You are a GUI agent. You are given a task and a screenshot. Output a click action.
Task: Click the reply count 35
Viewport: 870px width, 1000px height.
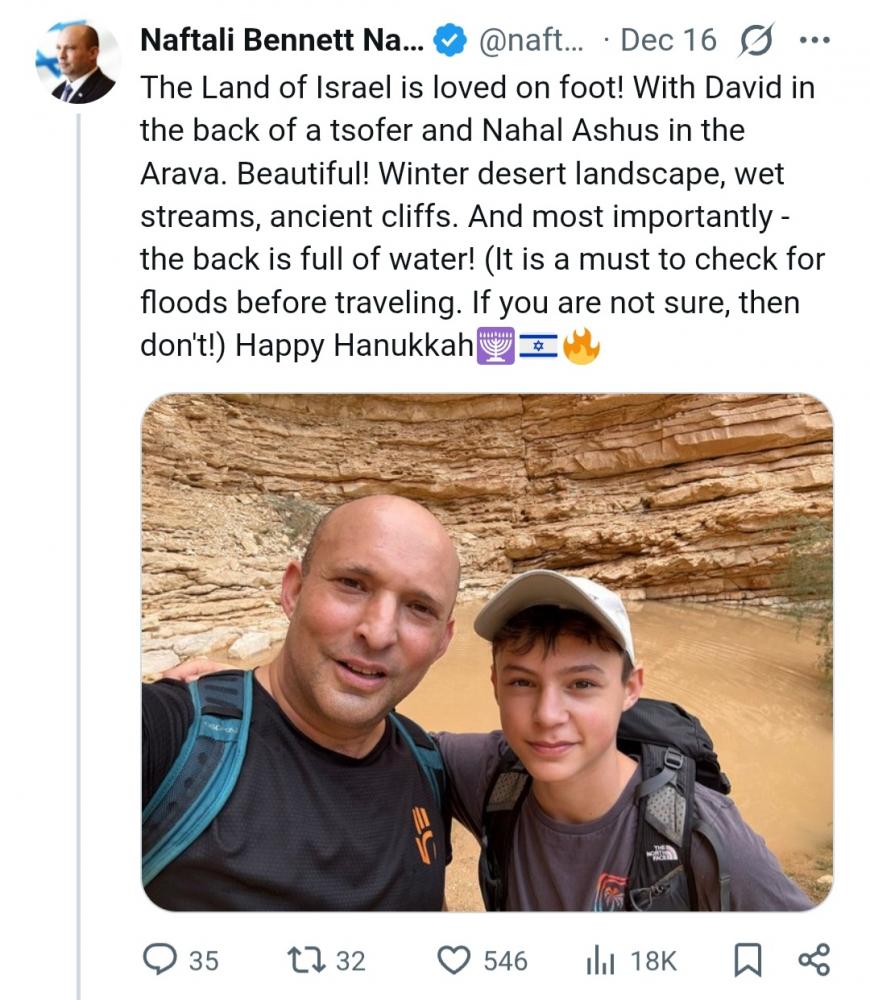click(x=203, y=961)
